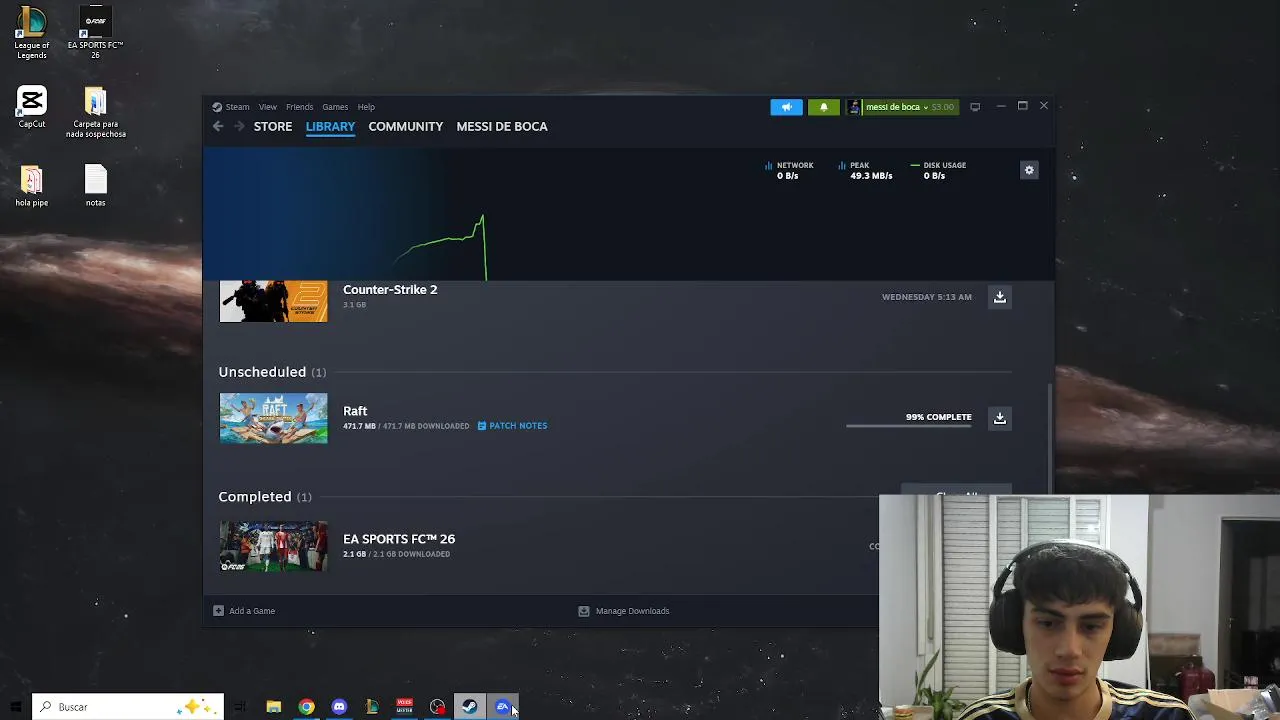Image resolution: width=1280 pixels, height=720 pixels.
Task: Go to the STORE tab
Action: [273, 126]
